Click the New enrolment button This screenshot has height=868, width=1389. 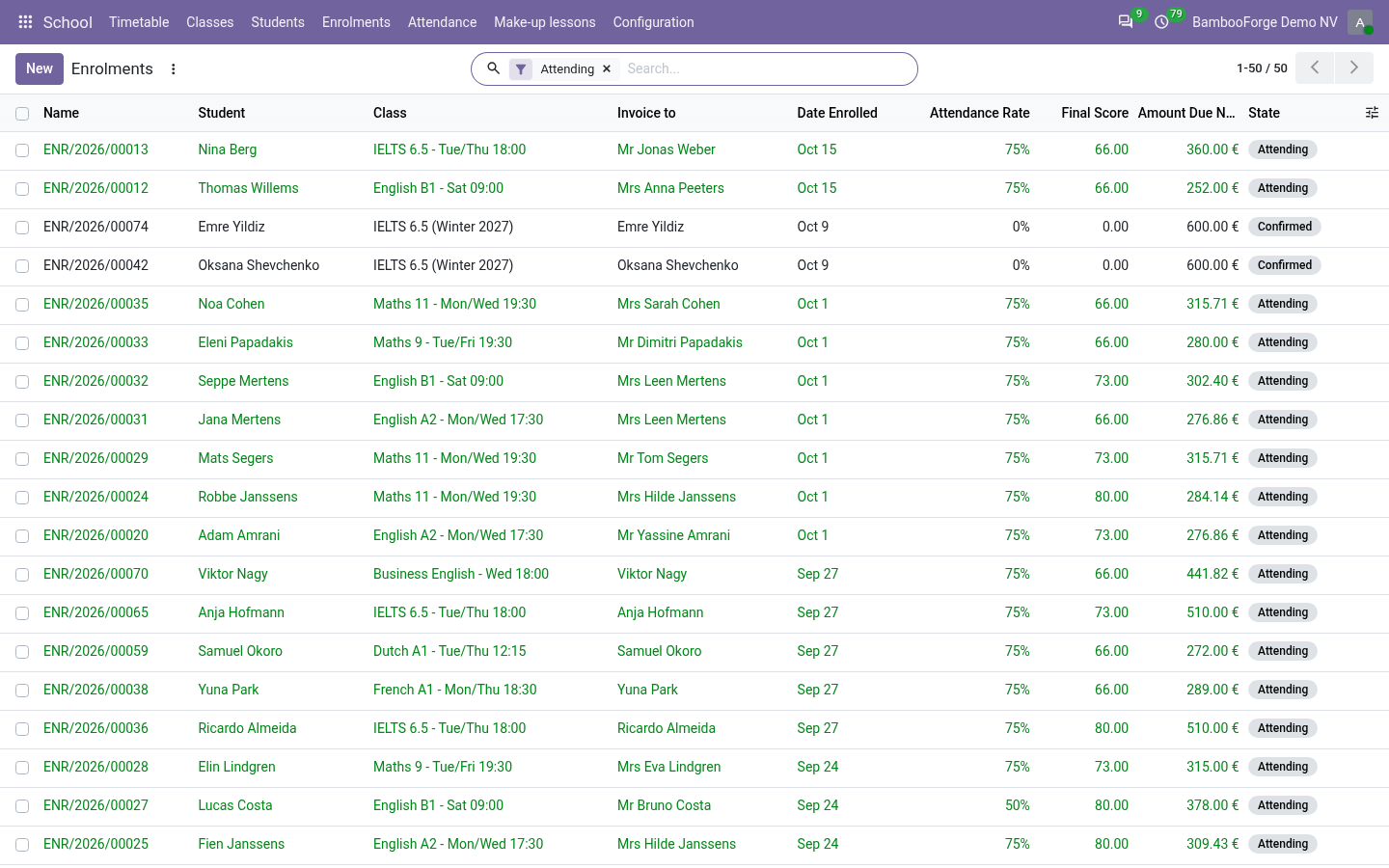(40, 68)
